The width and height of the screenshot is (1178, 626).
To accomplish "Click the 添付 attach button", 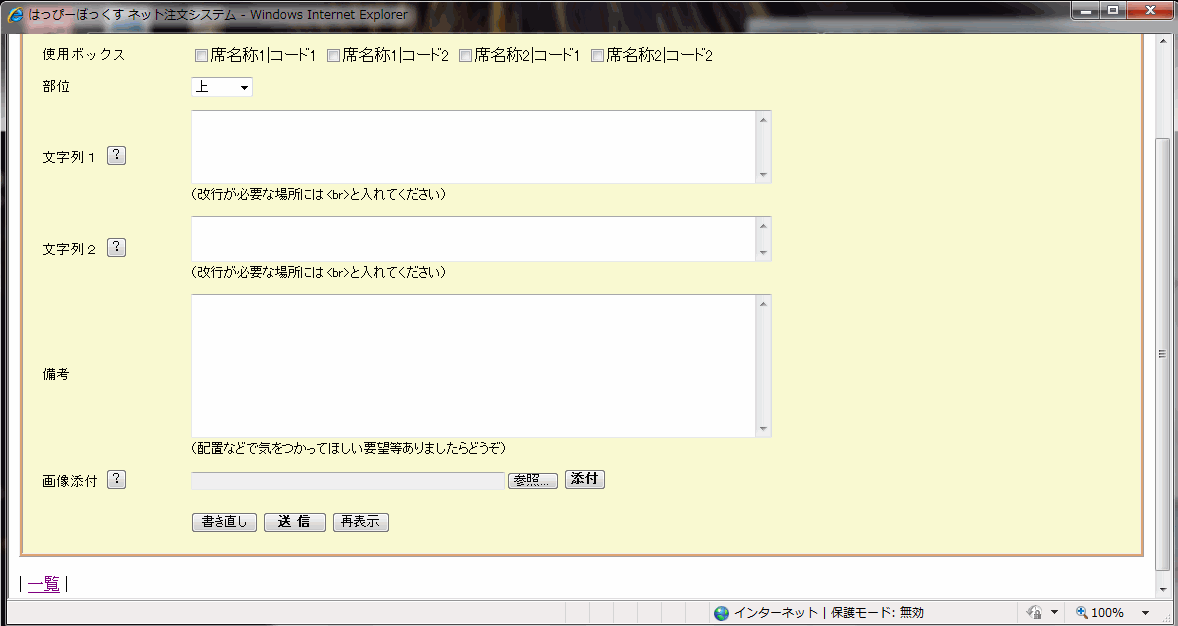I will (x=584, y=479).
